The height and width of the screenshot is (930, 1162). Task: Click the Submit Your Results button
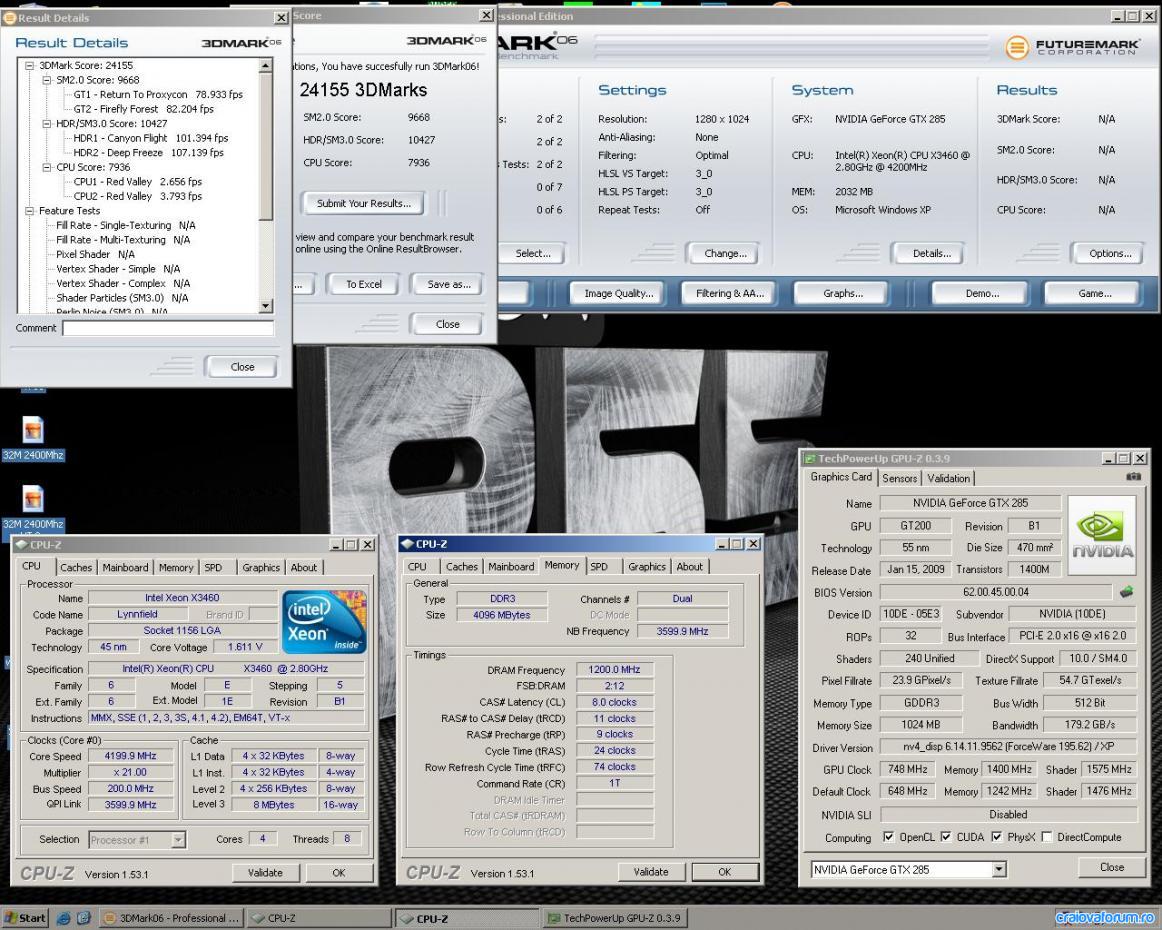pos(363,203)
